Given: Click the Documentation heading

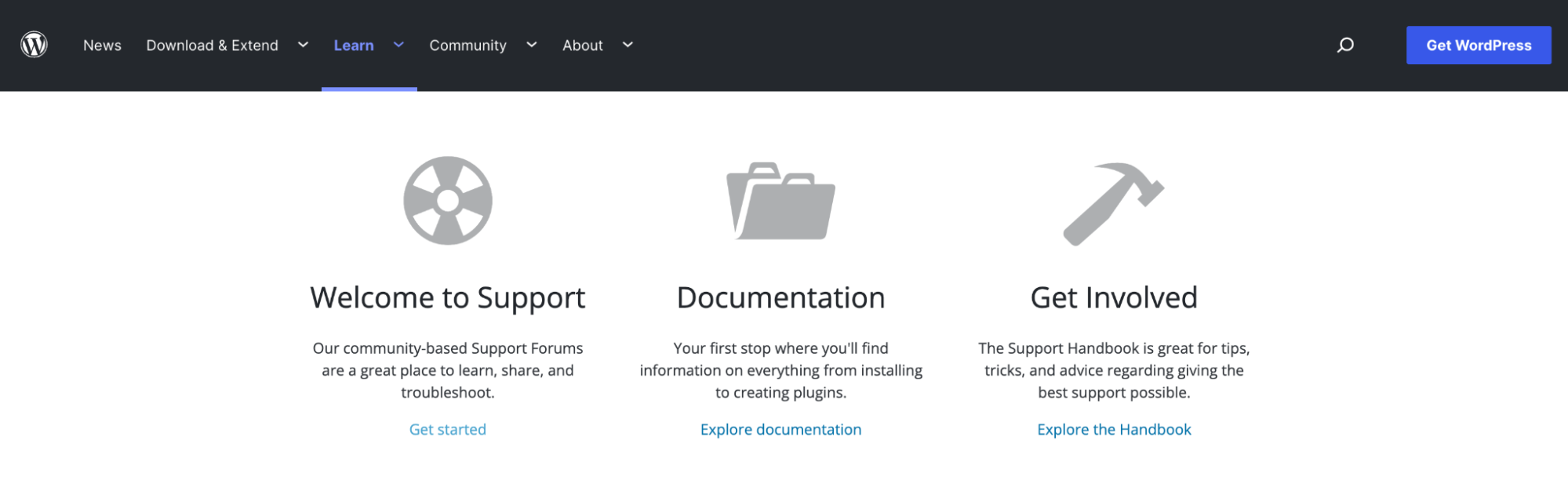Looking at the screenshot, I should 780,298.
